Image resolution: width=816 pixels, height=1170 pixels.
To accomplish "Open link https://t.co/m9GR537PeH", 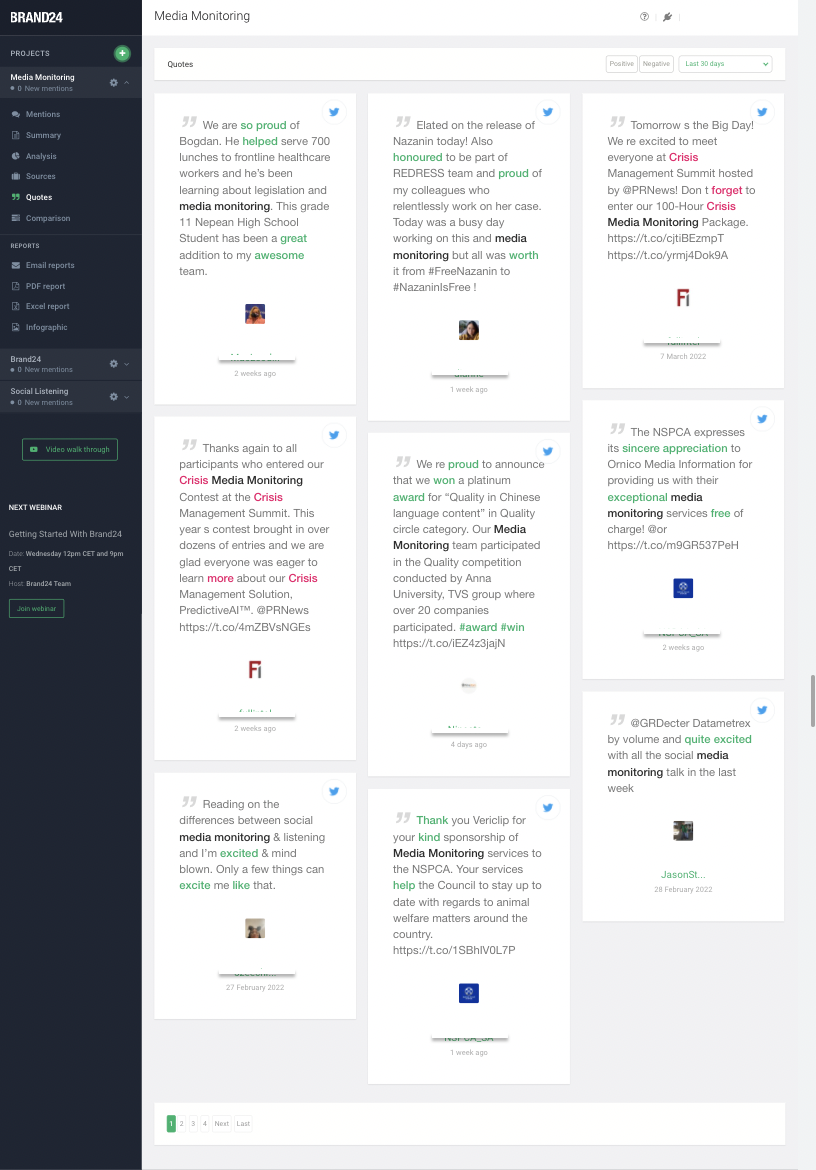I will [673, 545].
